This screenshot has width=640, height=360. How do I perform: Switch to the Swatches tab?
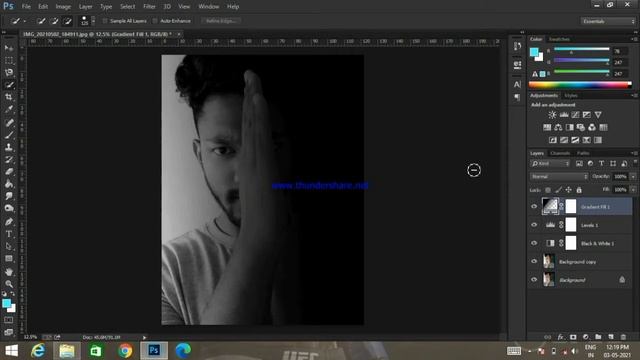(559, 39)
